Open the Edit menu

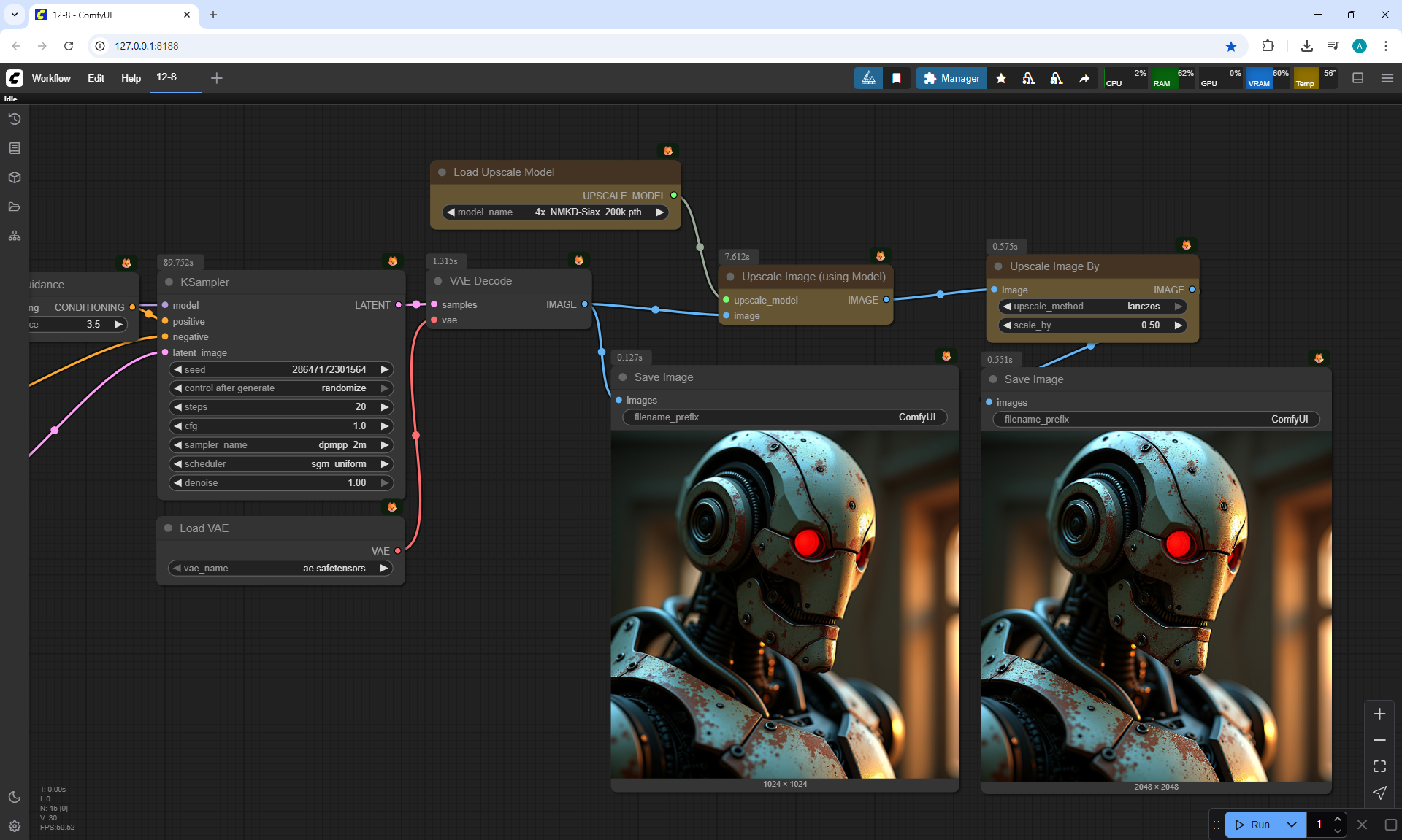click(96, 78)
